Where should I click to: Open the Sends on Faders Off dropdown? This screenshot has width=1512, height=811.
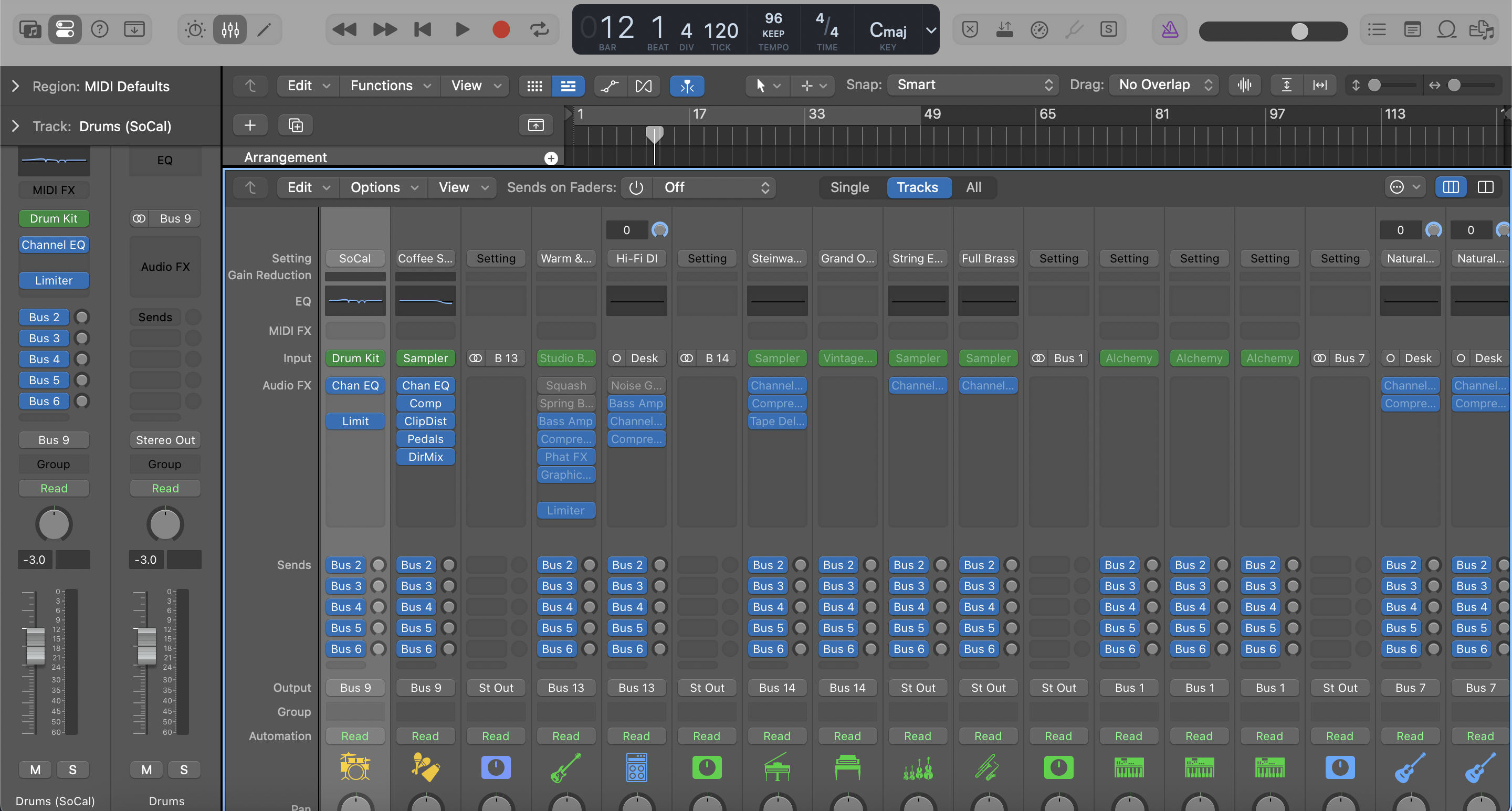(715, 188)
